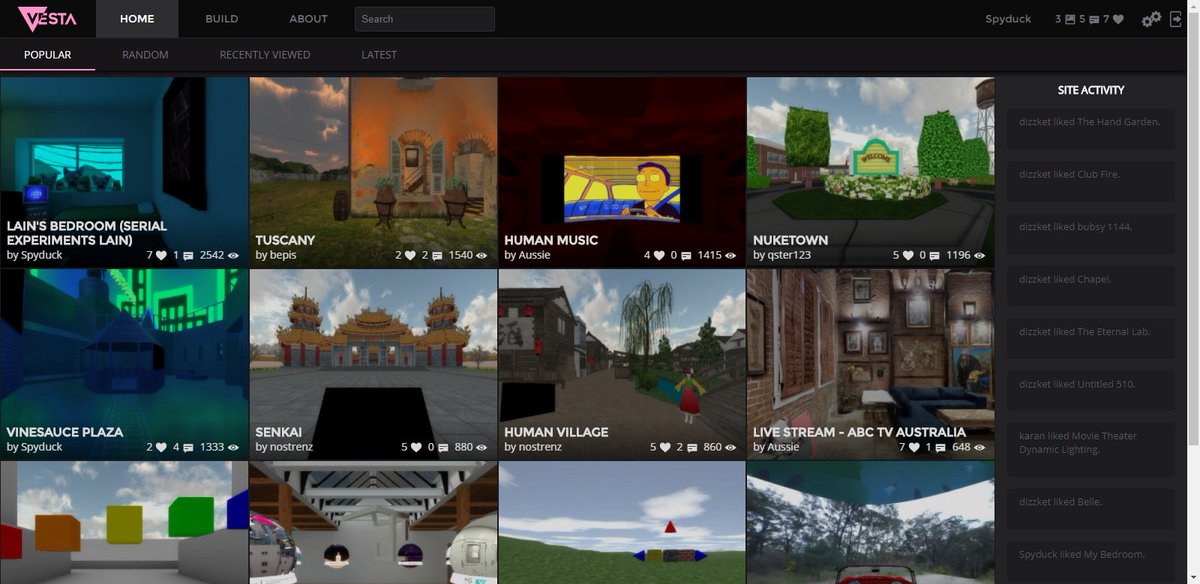This screenshot has width=1200, height=584.
Task: Open the Spyduck profile link
Action: [1008, 19]
